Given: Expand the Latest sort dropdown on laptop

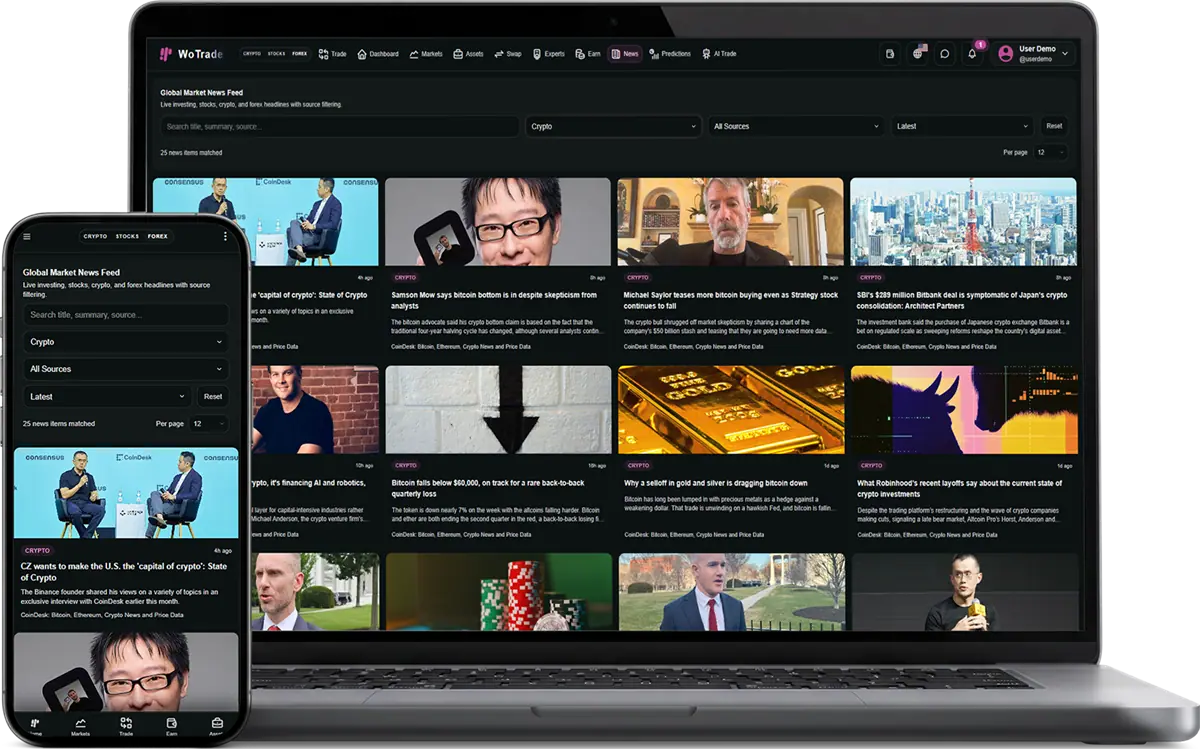Looking at the screenshot, I should [962, 126].
